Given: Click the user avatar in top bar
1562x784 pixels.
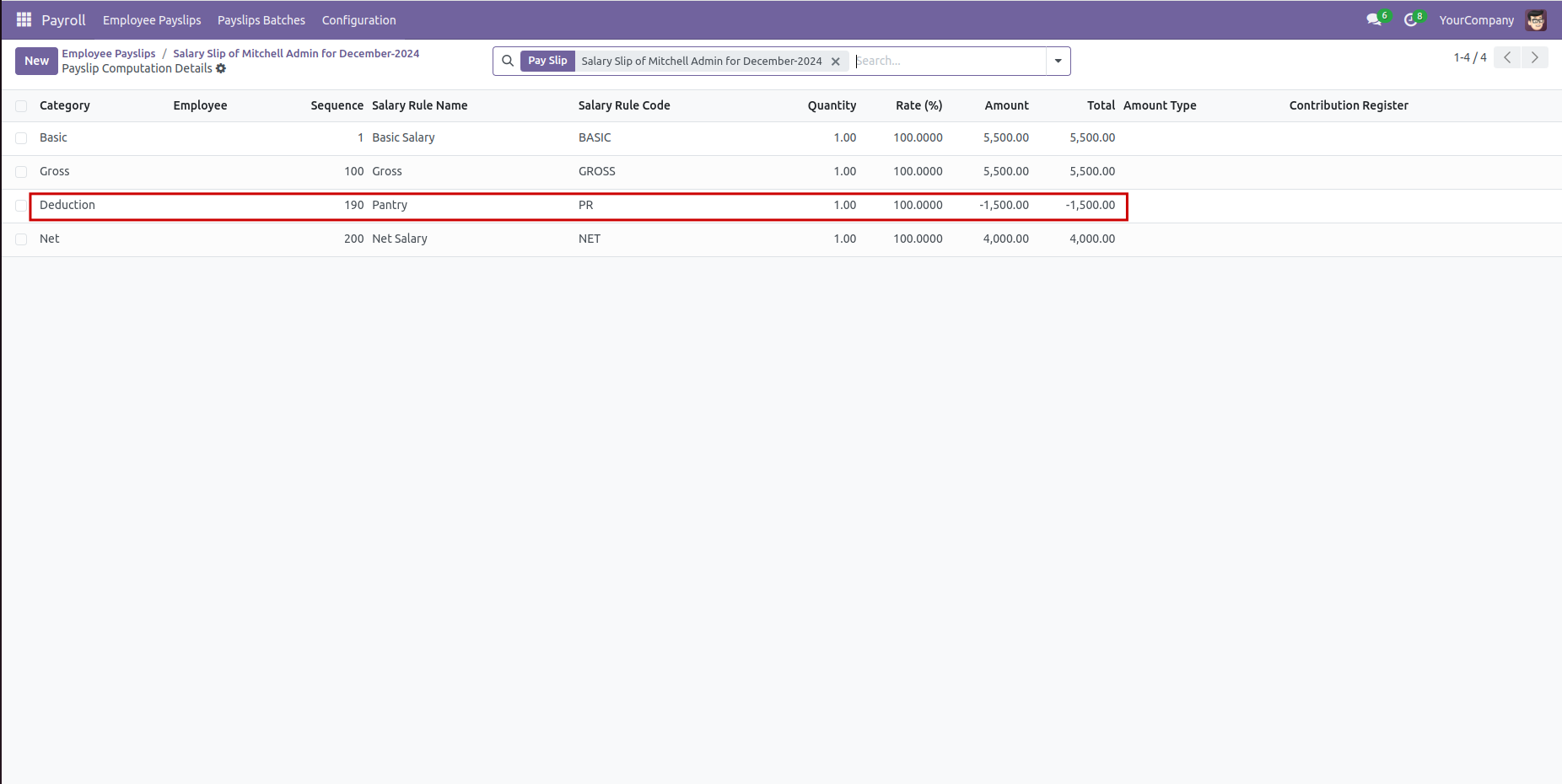Looking at the screenshot, I should click(x=1536, y=20).
